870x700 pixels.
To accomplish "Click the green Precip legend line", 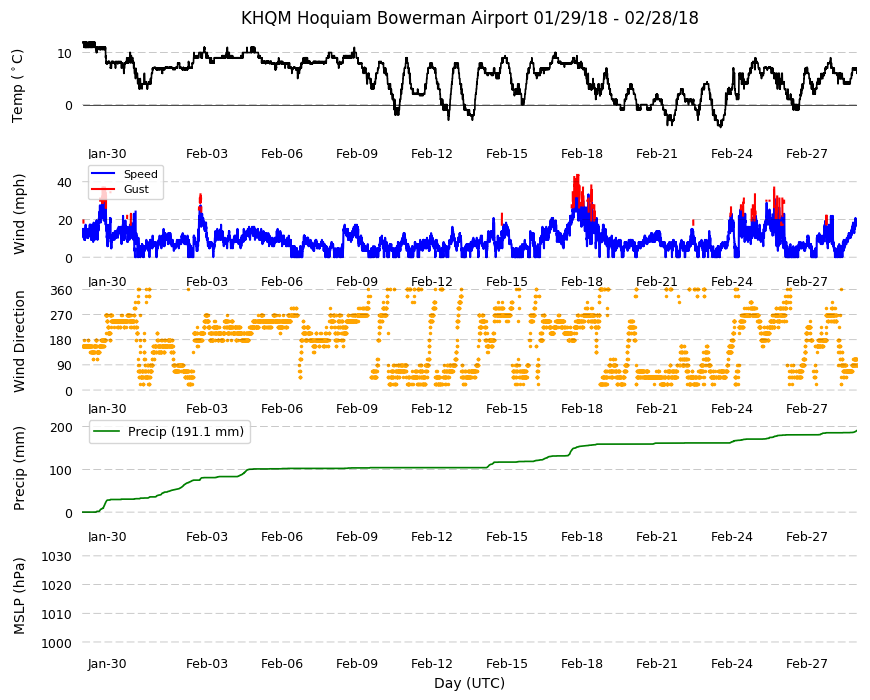I will (108, 432).
